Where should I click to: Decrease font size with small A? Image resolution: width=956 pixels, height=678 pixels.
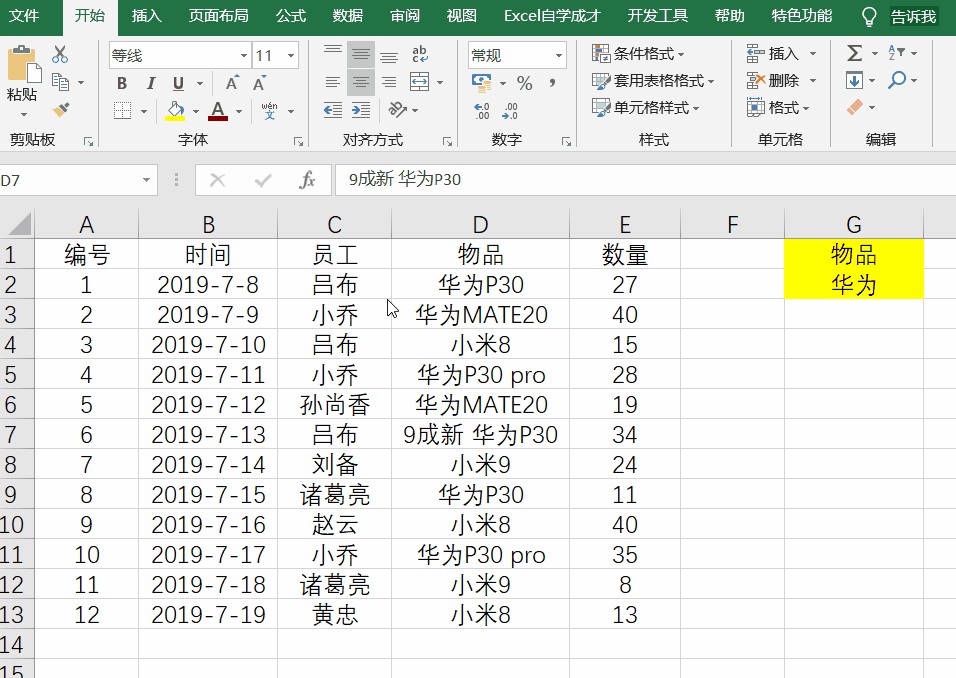[x=259, y=83]
